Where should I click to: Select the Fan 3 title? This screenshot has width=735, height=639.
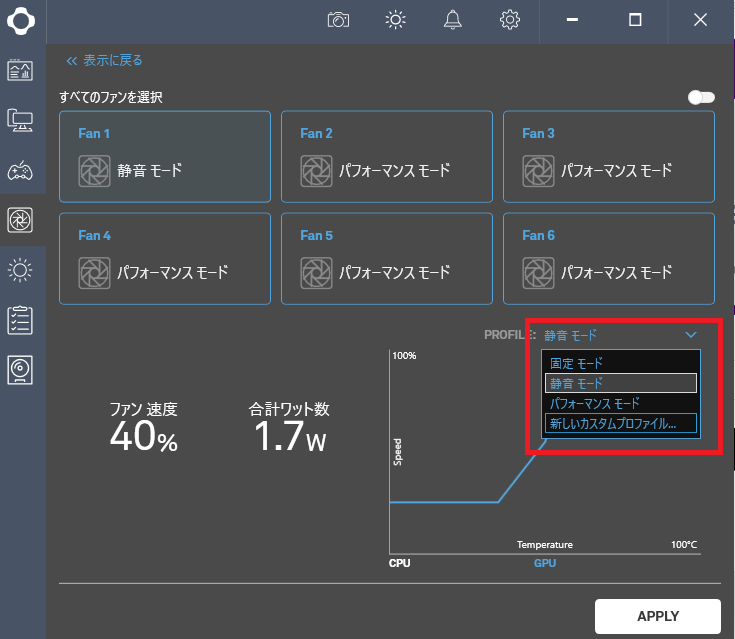pos(539,134)
